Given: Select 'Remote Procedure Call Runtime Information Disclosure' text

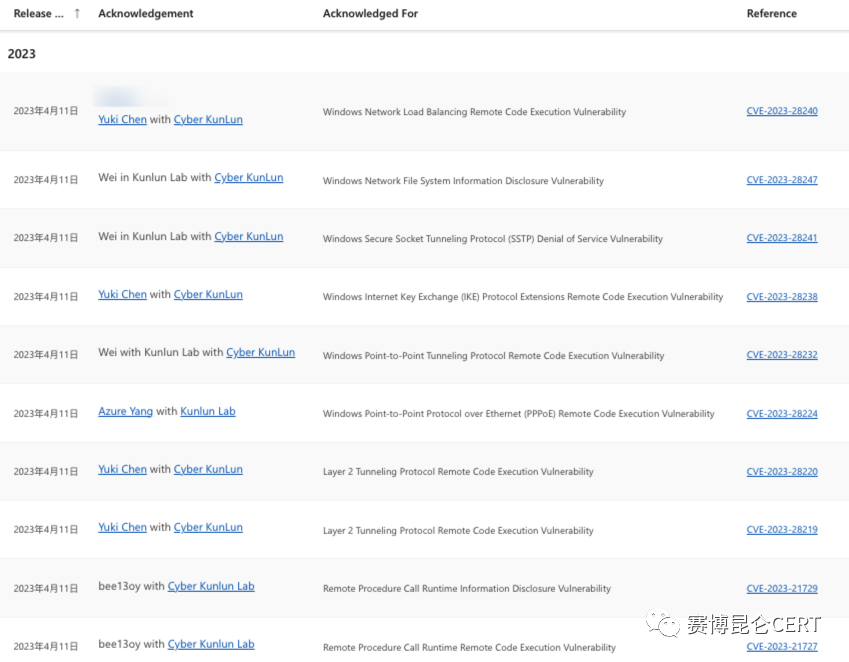Looking at the screenshot, I should (467, 588).
